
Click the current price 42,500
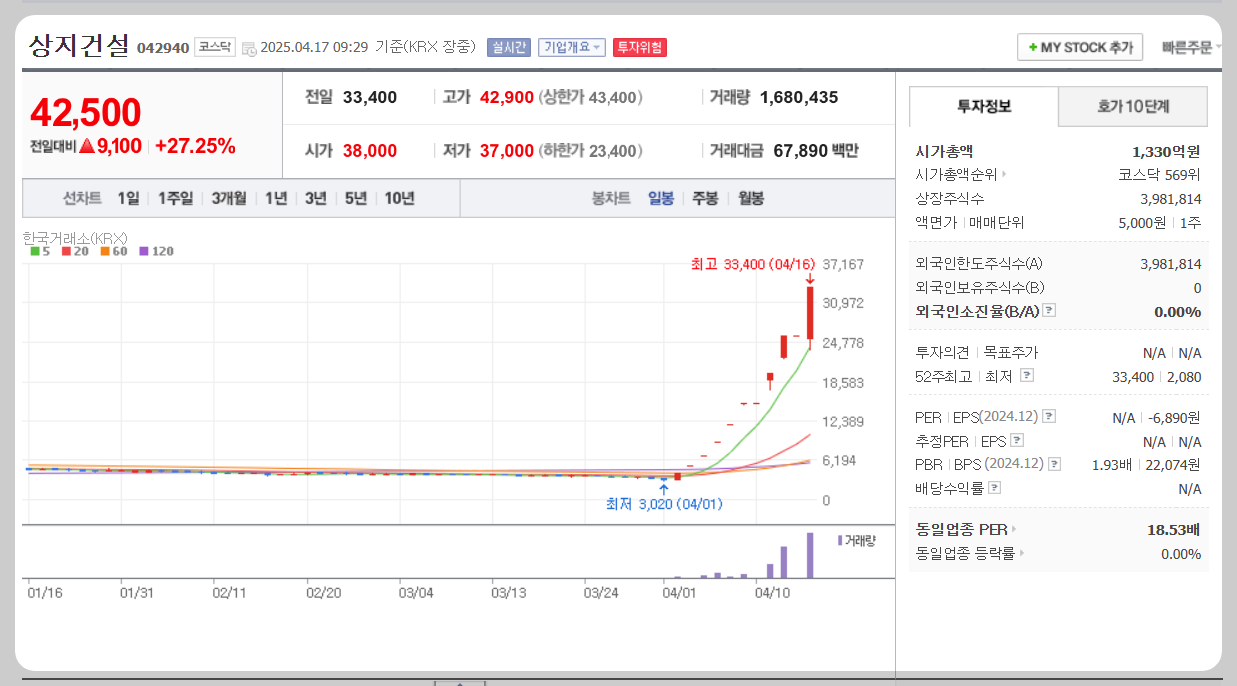(x=86, y=113)
